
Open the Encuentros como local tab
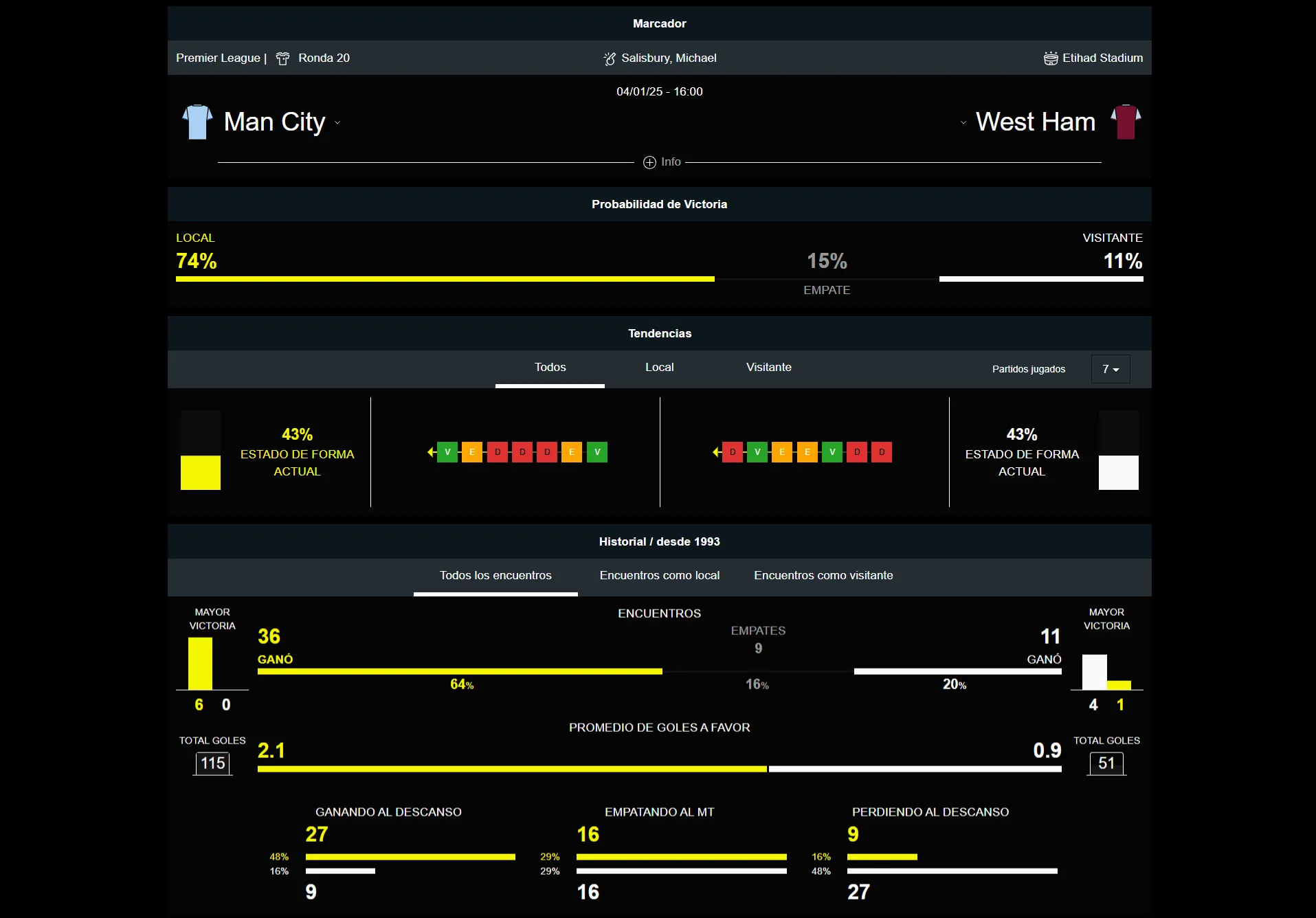coord(660,576)
